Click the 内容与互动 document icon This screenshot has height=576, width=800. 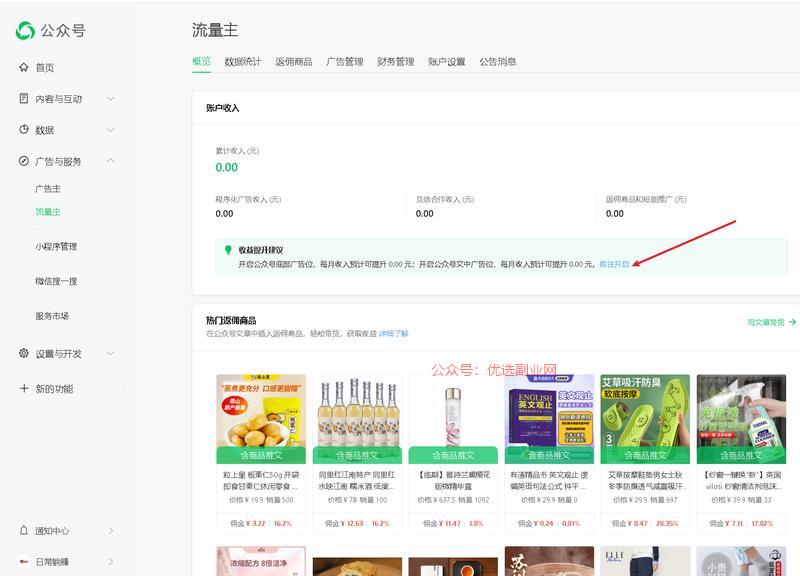tap(23, 98)
